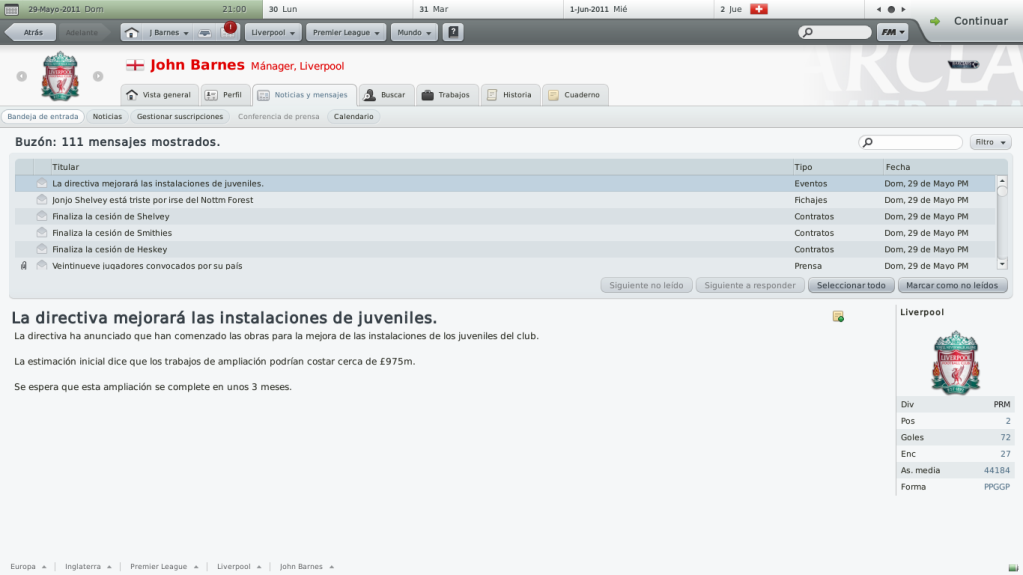Open 'Finaliza la cesión de Heskey' message
Viewport: 1023px width, 575px height.
[x=506, y=249]
